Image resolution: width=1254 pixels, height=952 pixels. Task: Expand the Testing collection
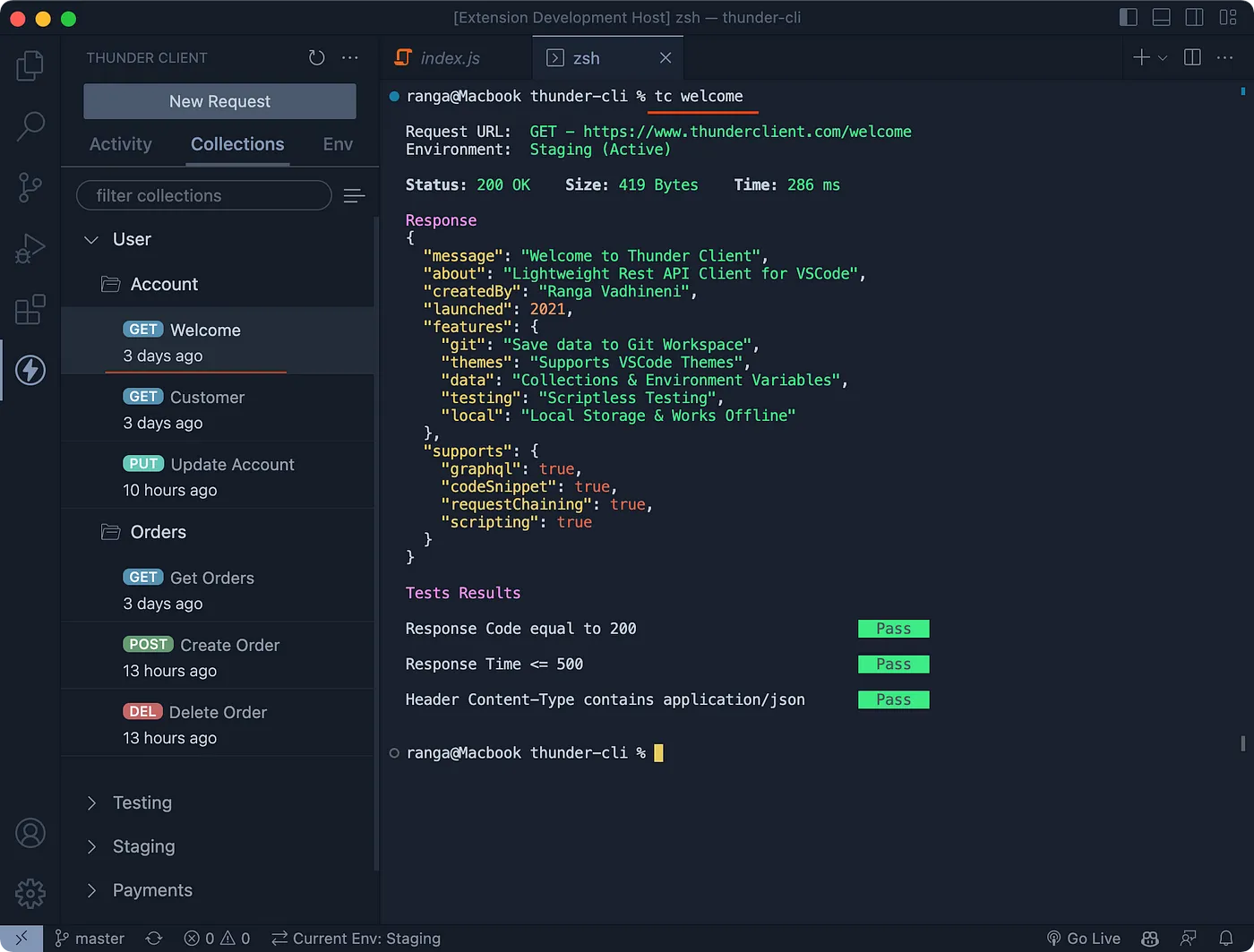tap(91, 803)
